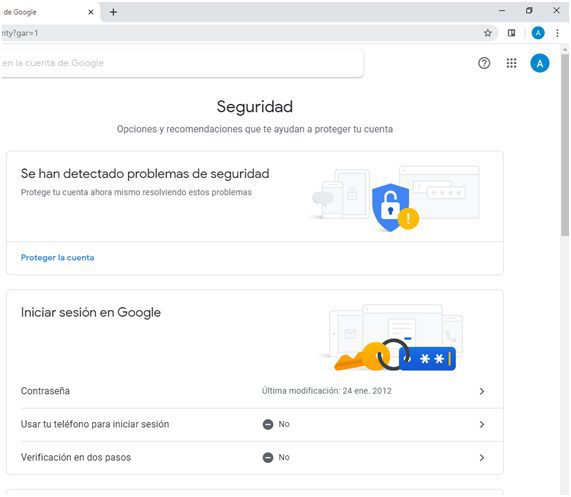Open the Contraseña setting
This screenshot has width=571, height=497.
coord(255,391)
